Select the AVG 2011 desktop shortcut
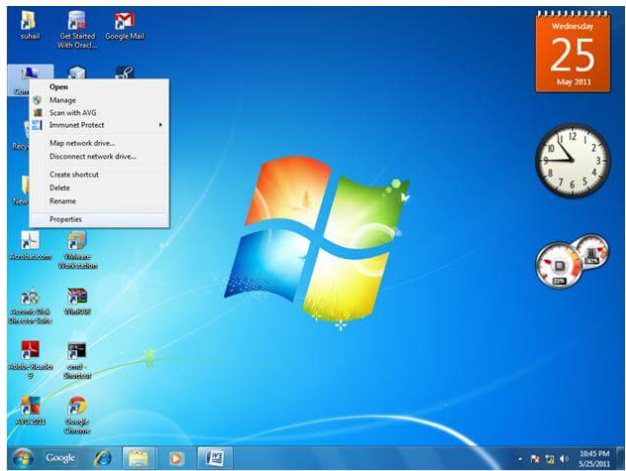Viewport: 626px width, 471px height. coord(30,410)
